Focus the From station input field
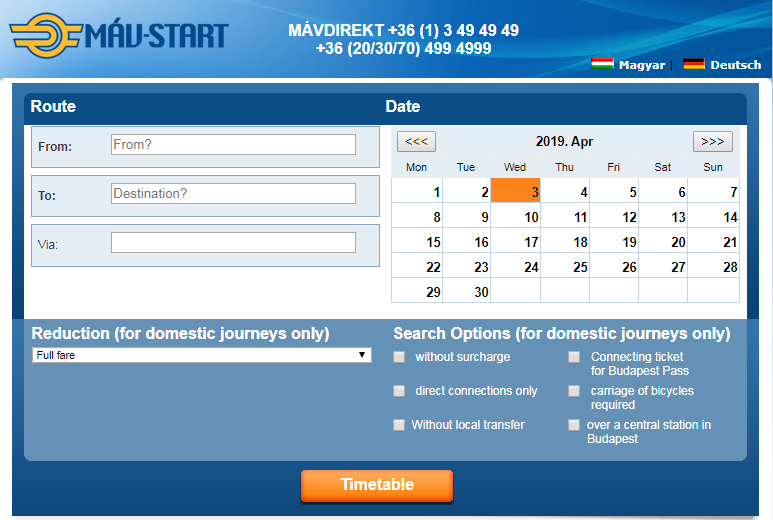 coord(233,145)
